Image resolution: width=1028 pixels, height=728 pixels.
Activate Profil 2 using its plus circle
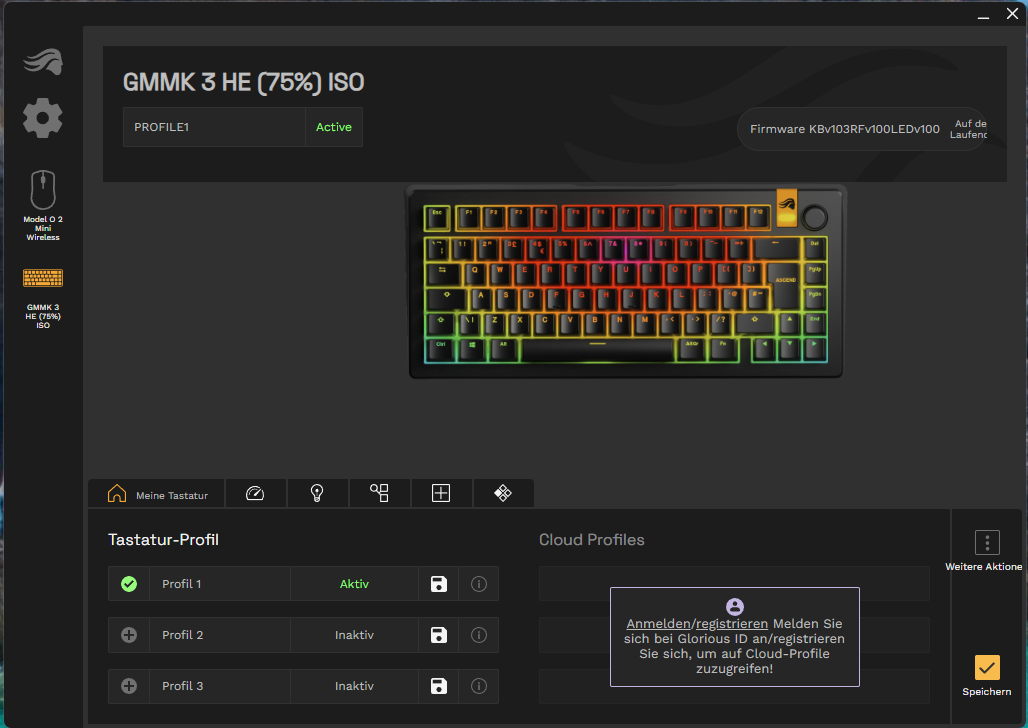click(129, 635)
